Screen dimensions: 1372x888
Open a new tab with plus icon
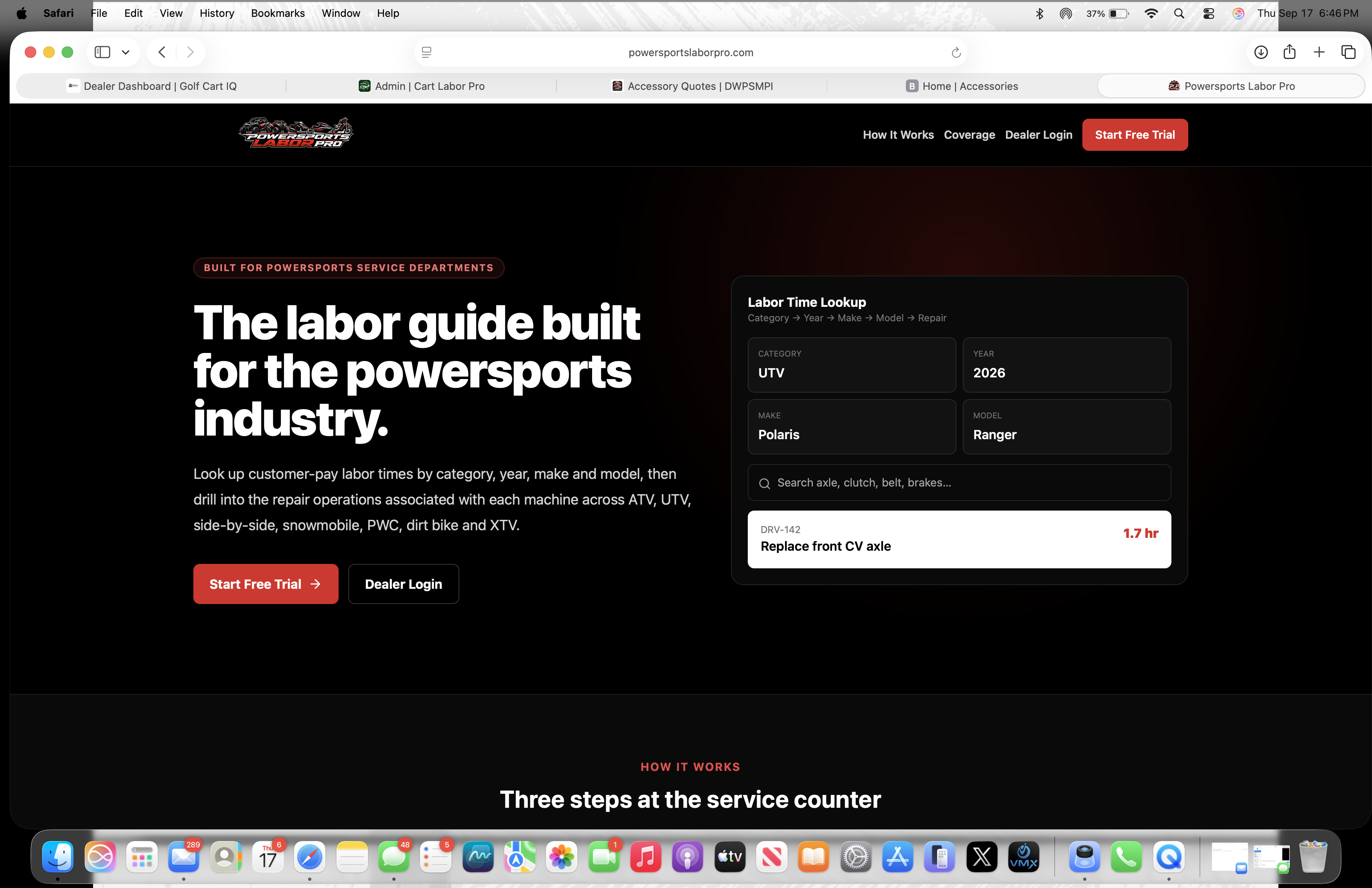[x=1319, y=53]
